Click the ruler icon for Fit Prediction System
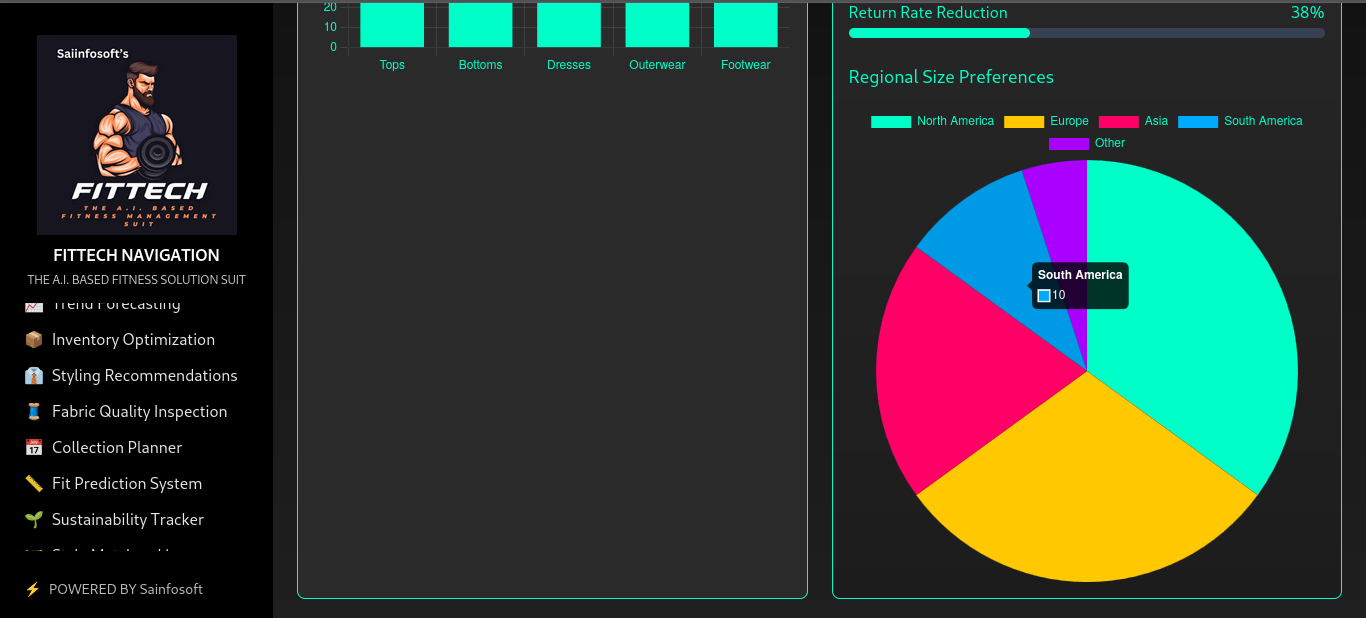Screen dimensions: 1366x618 34,484
